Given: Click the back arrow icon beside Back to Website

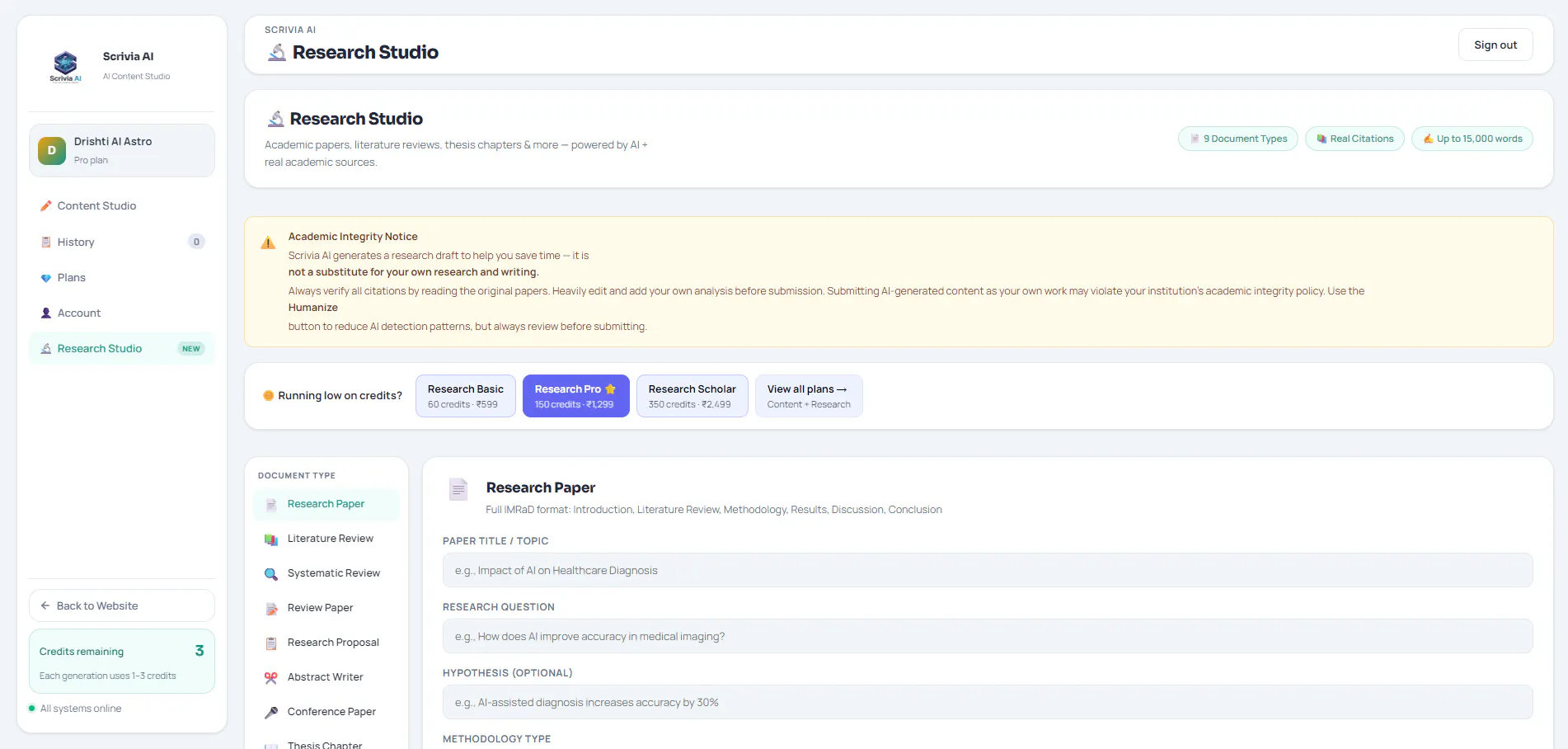Looking at the screenshot, I should (45, 606).
